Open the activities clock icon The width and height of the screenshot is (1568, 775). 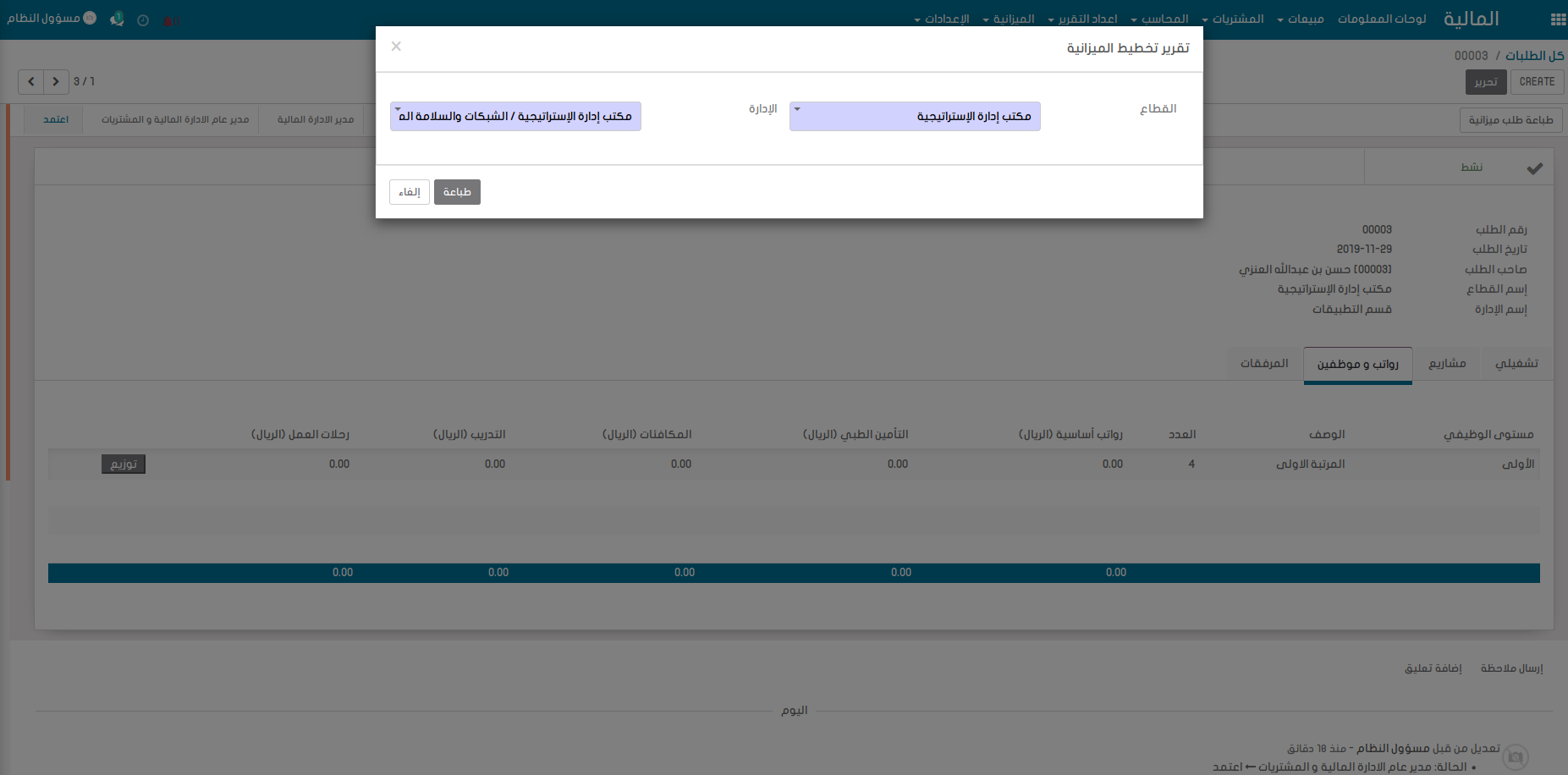click(x=143, y=20)
